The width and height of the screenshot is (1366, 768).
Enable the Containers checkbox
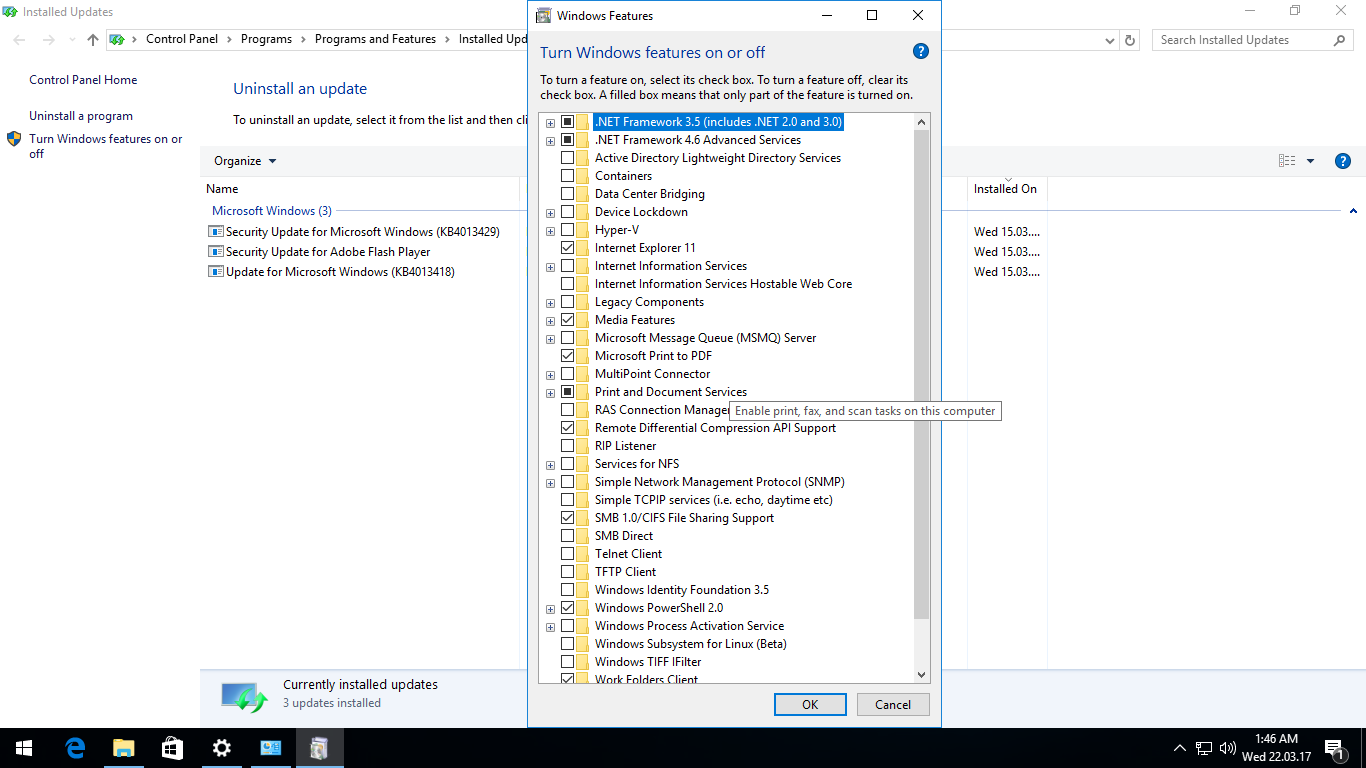(x=568, y=176)
